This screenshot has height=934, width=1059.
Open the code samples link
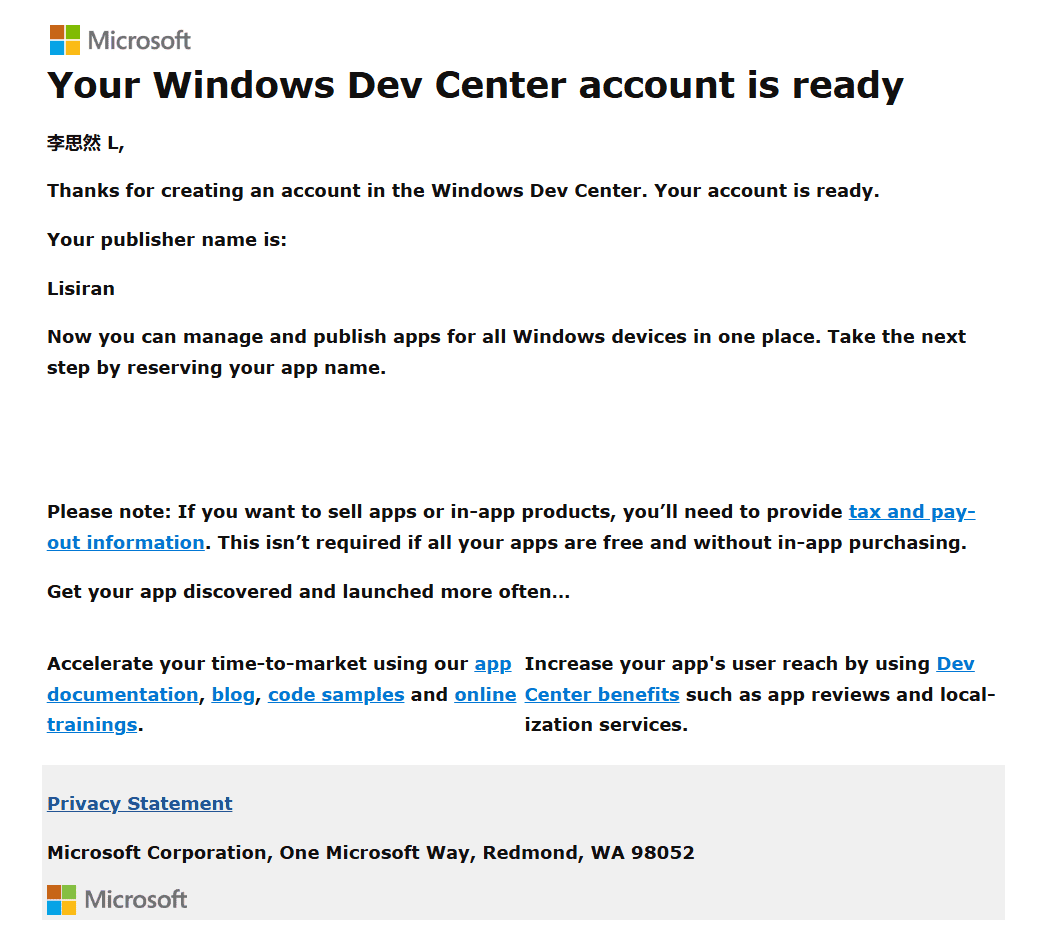click(x=336, y=694)
